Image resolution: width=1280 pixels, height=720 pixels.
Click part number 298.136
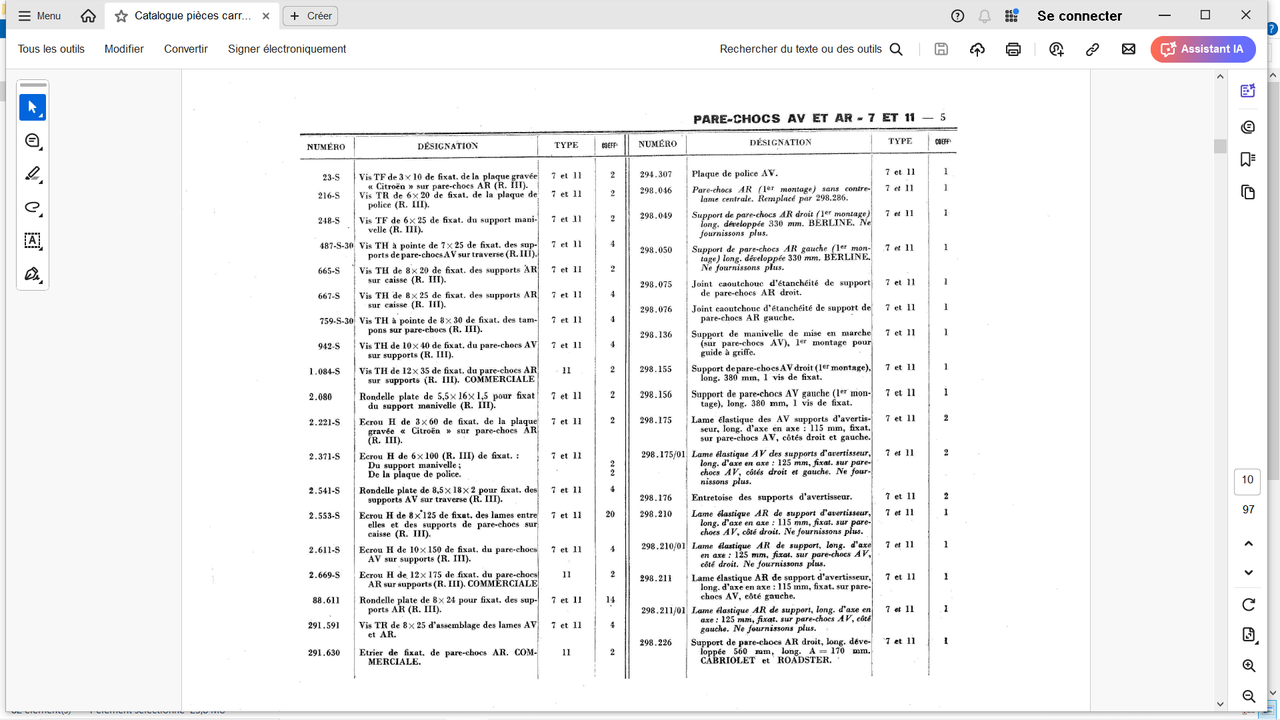[x=656, y=335]
